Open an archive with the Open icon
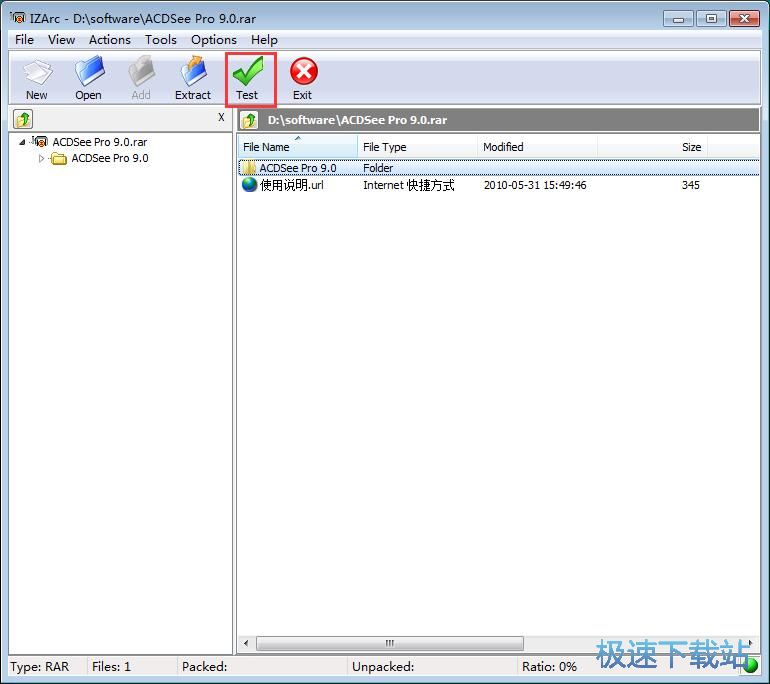This screenshot has width=770, height=684. 88,78
